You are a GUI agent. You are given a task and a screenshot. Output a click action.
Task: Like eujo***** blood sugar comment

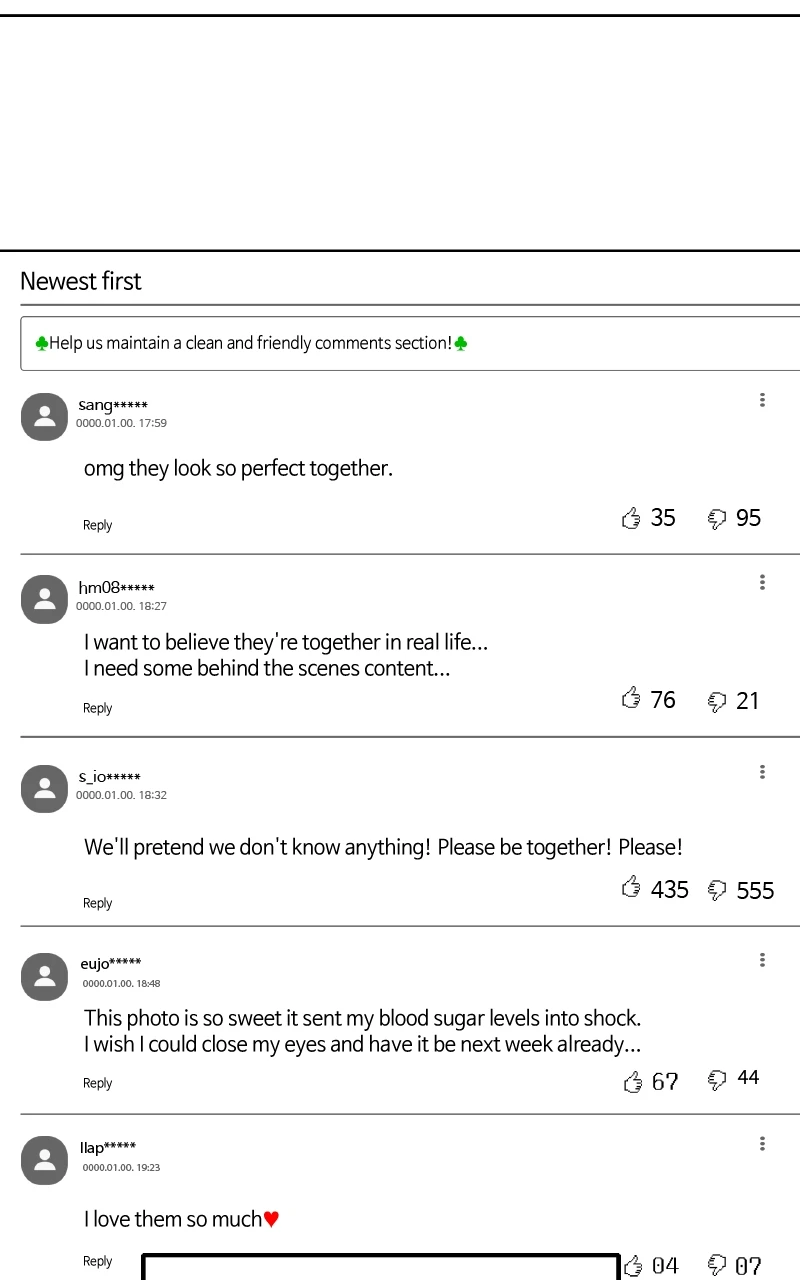pyautogui.click(x=633, y=1081)
